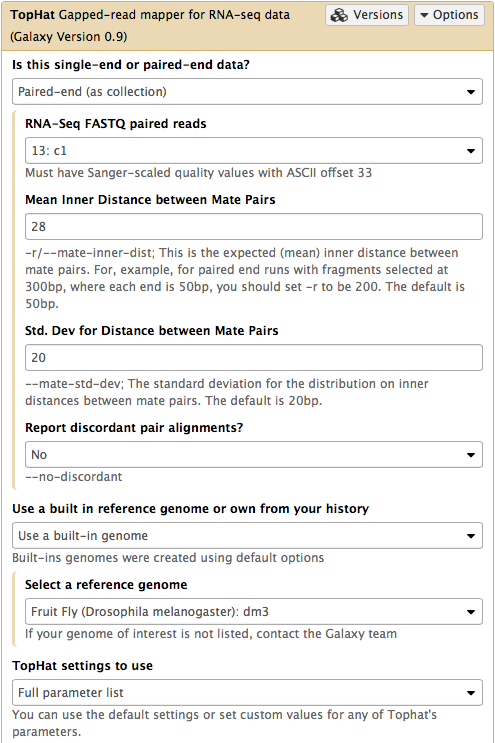Click the Std. Dev for Distance input field

click(254, 358)
